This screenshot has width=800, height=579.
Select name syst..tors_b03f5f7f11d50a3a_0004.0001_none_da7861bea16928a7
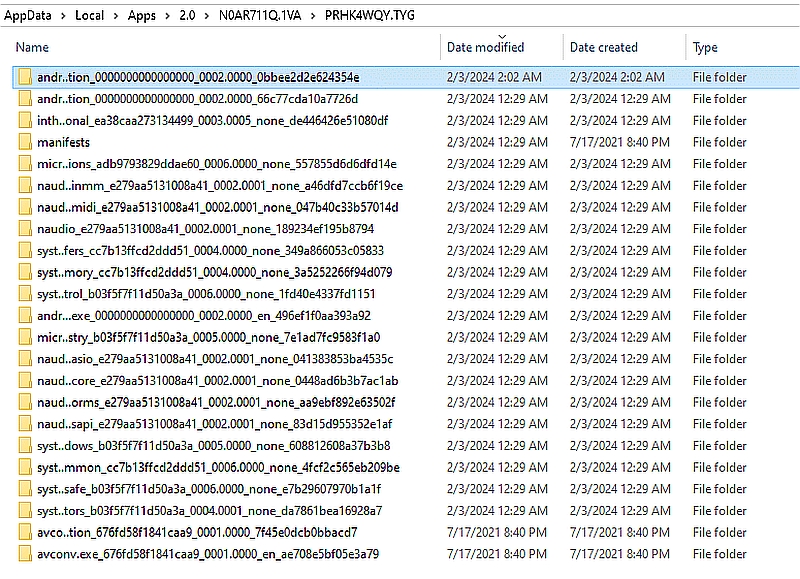[210, 511]
